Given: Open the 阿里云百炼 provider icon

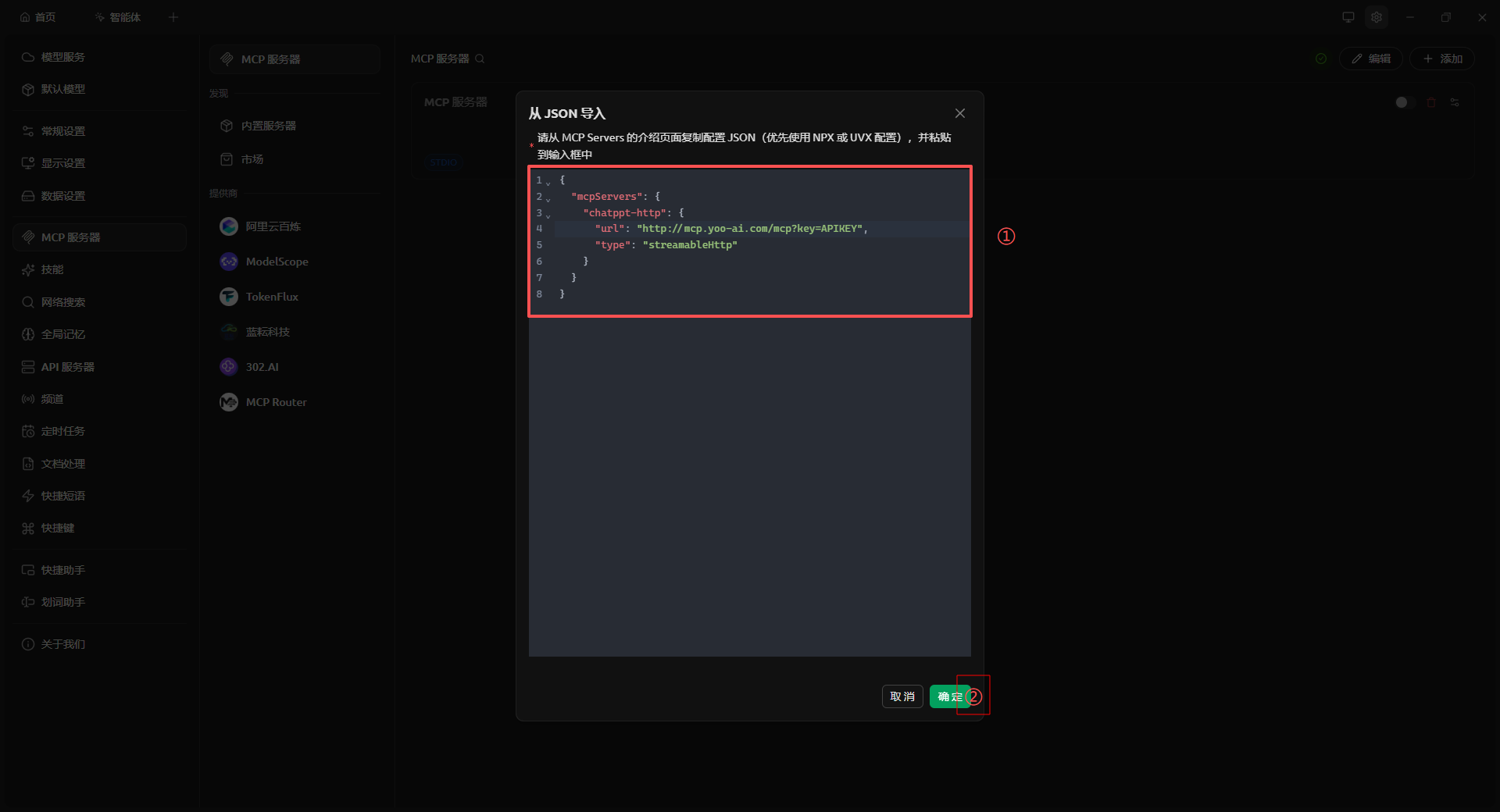Looking at the screenshot, I should pos(229,226).
